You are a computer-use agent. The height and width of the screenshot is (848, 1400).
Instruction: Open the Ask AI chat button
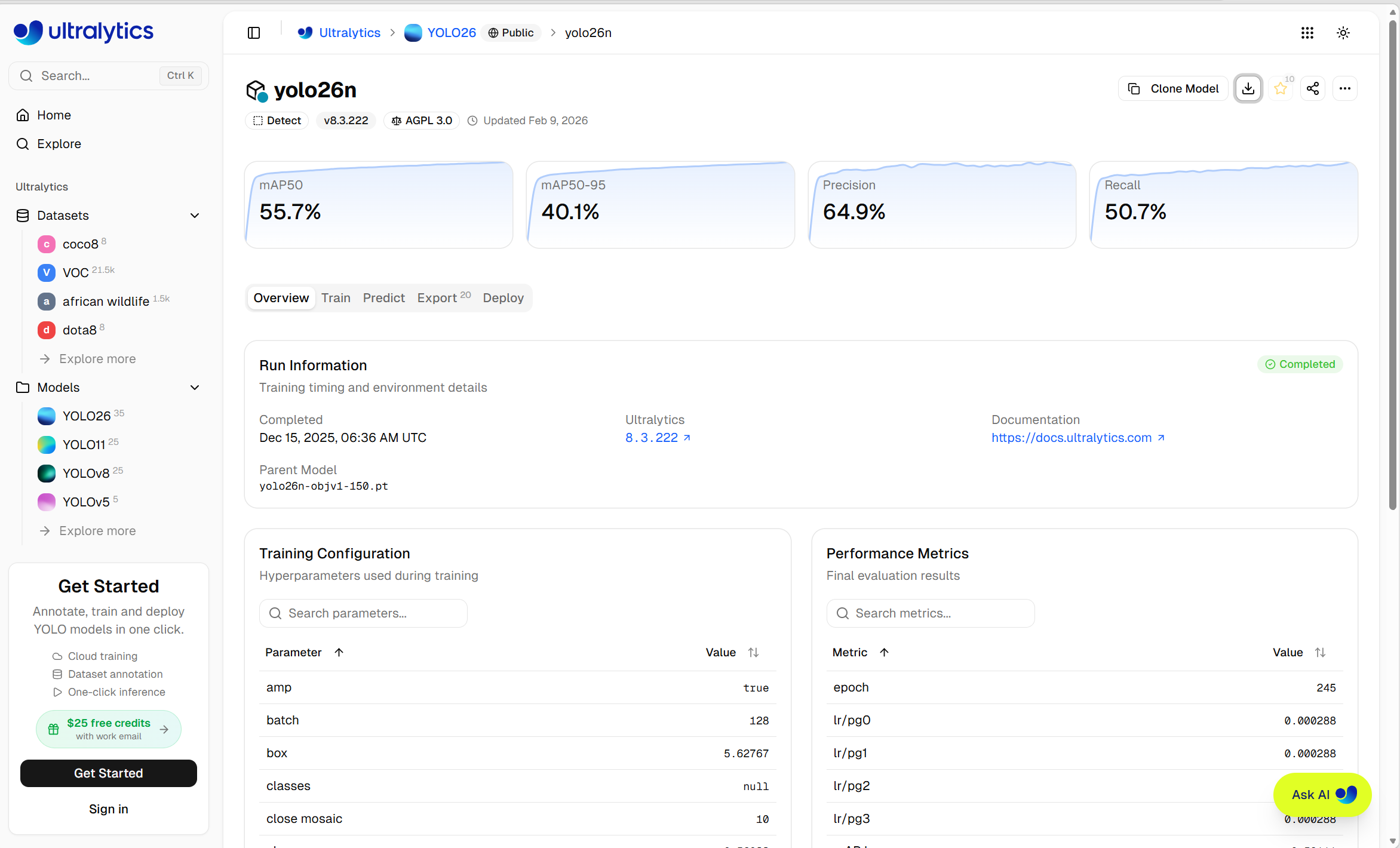tap(1322, 795)
